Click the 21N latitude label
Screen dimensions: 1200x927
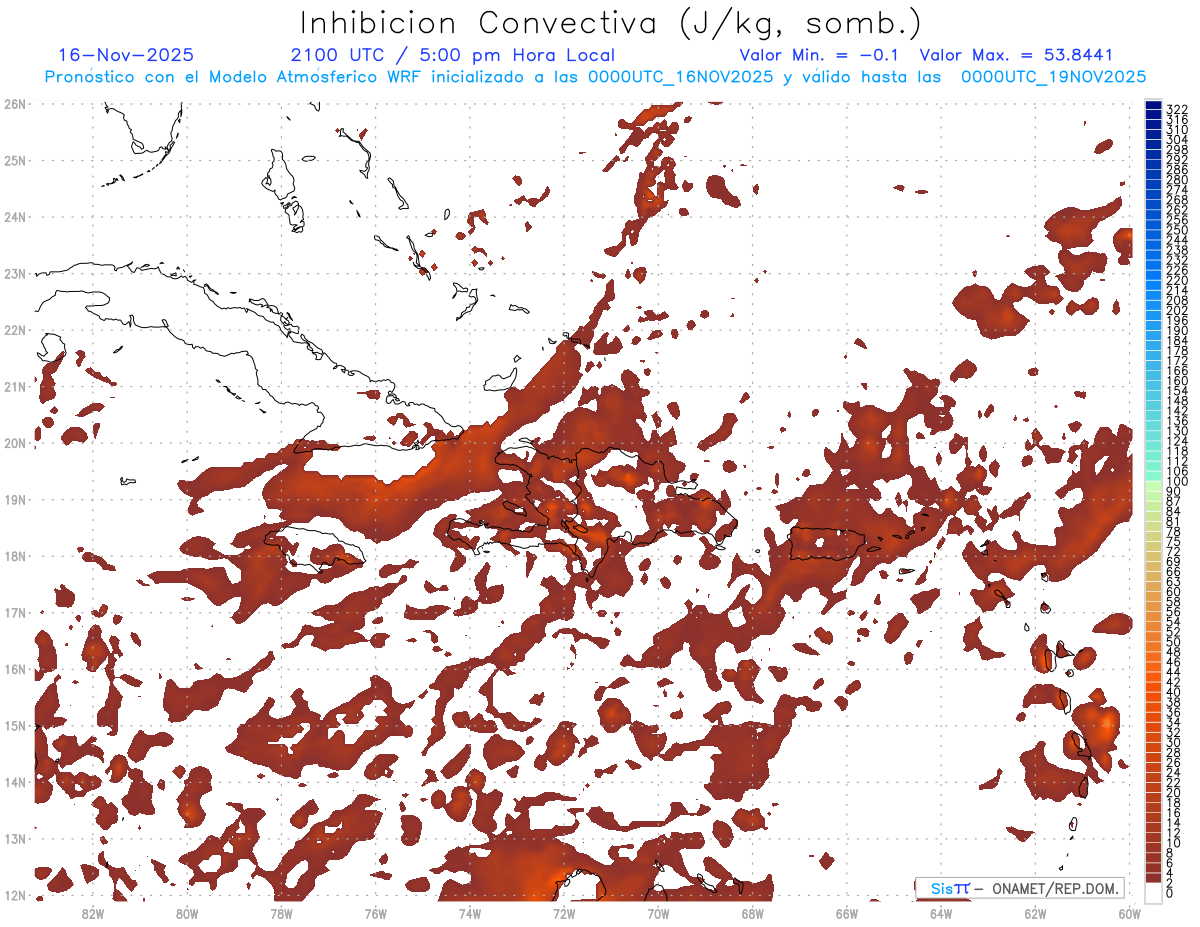[15, 386]
